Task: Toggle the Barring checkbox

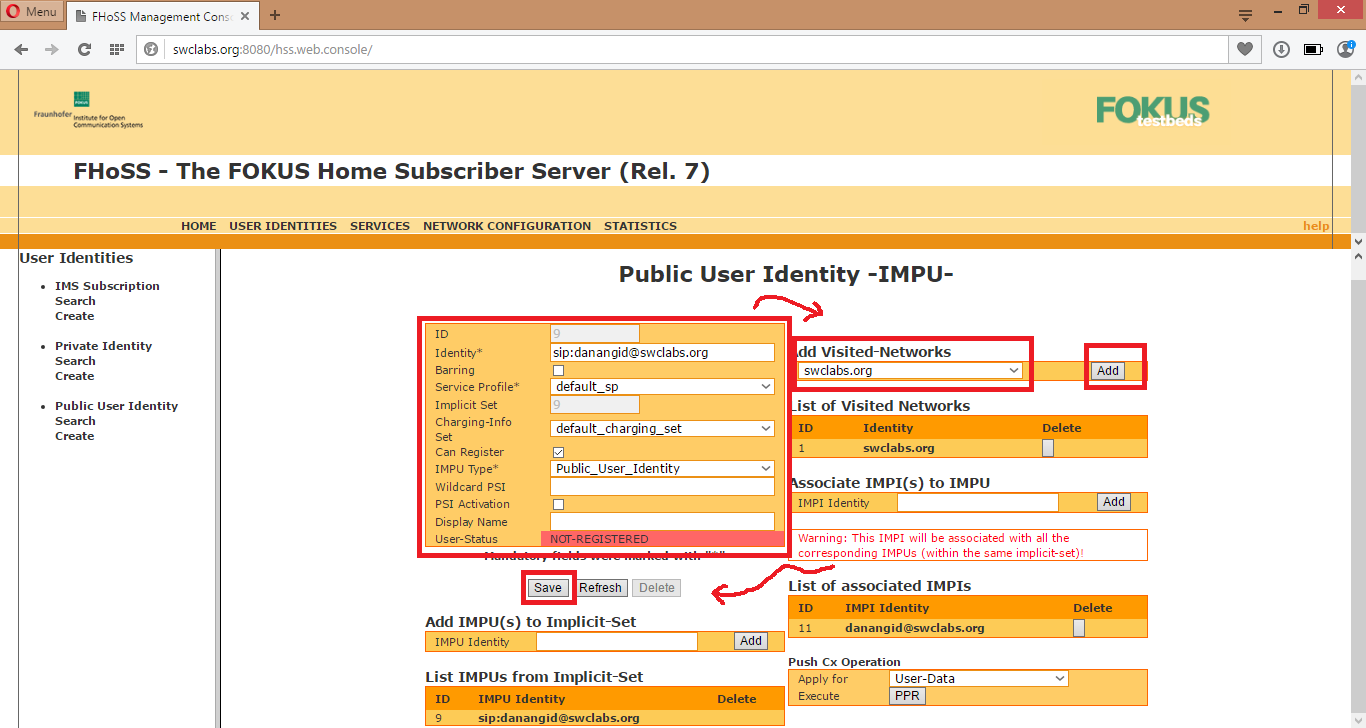Action: click(x=558, y=371)
